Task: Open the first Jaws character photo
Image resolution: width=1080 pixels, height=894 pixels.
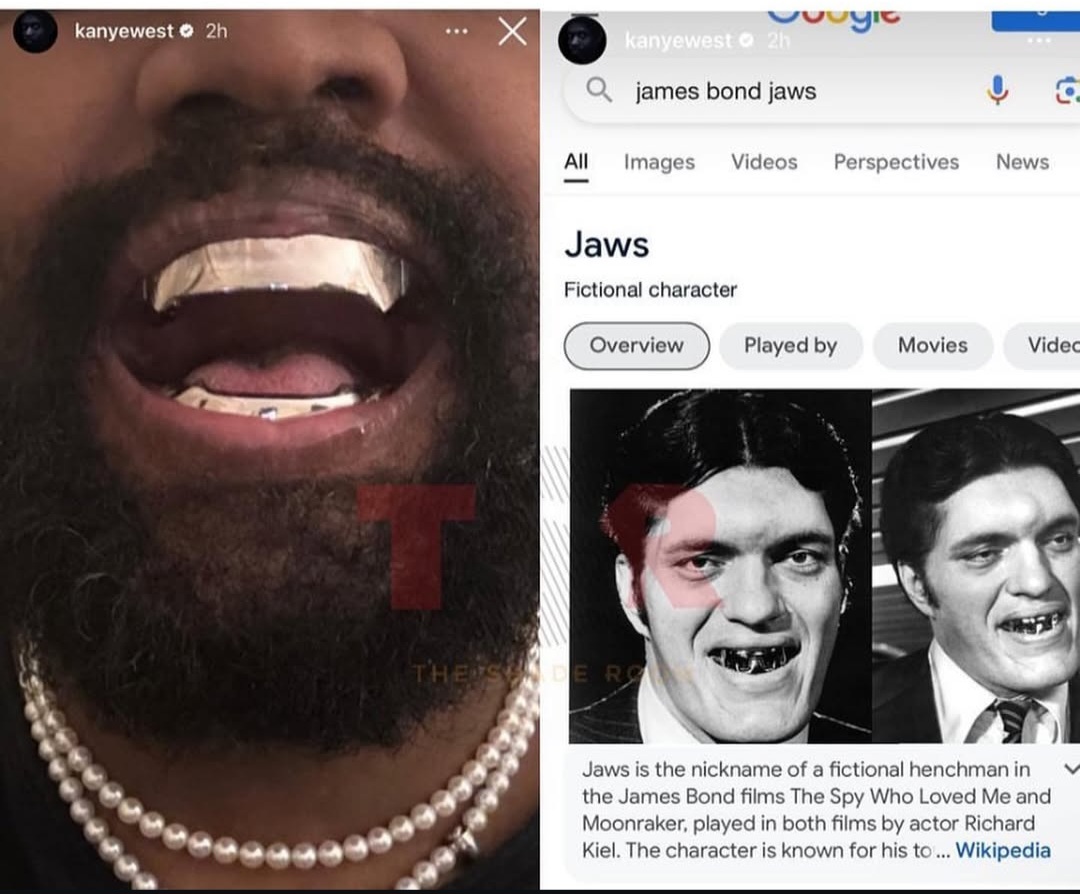Action: (720, 565)
